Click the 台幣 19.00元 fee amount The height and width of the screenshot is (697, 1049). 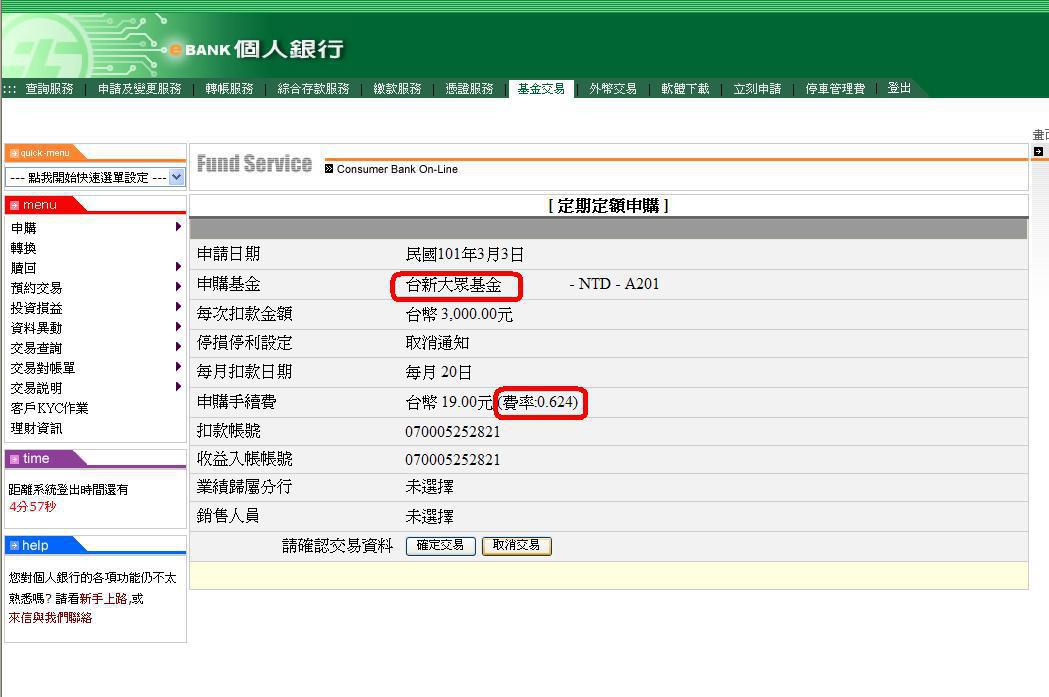(x=449, y=402)
